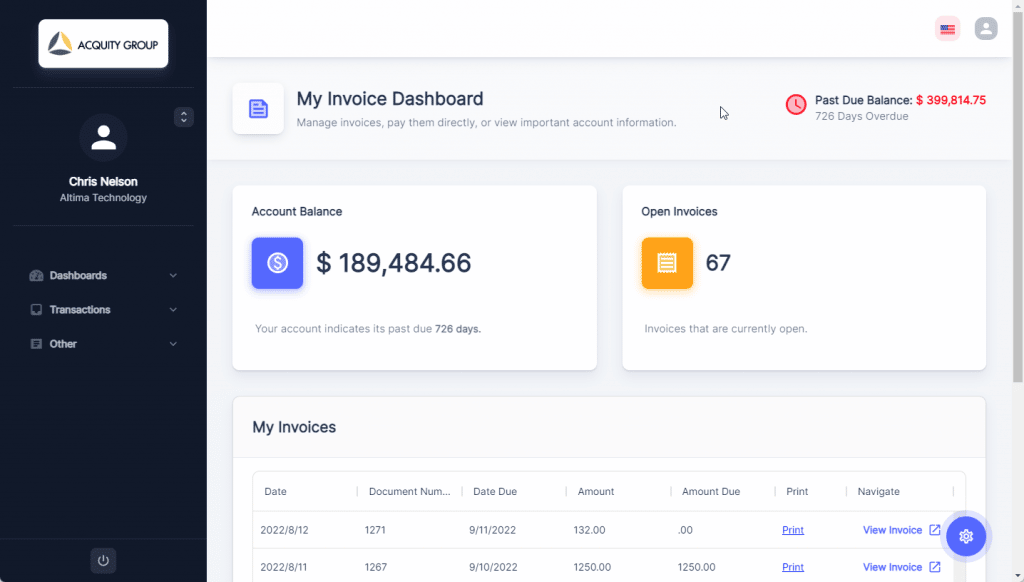Open the Other section in the sidebar
The image size is (1024, 582).
click(64, 343)
